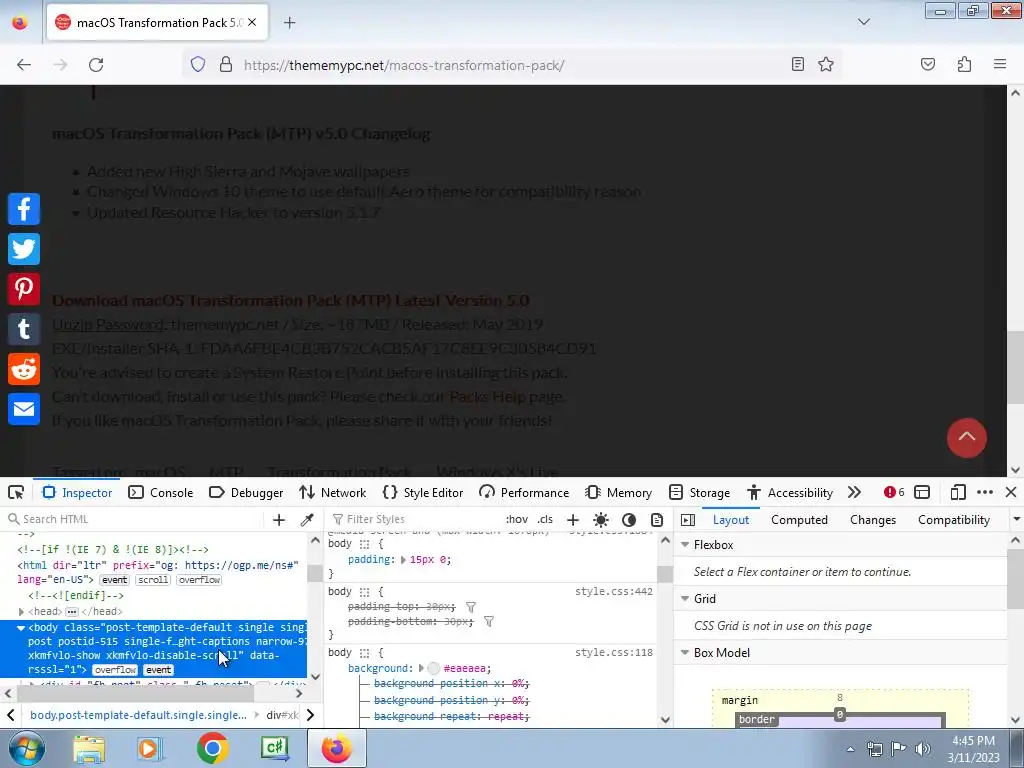Launch Chrome from the taskbar

212,748
